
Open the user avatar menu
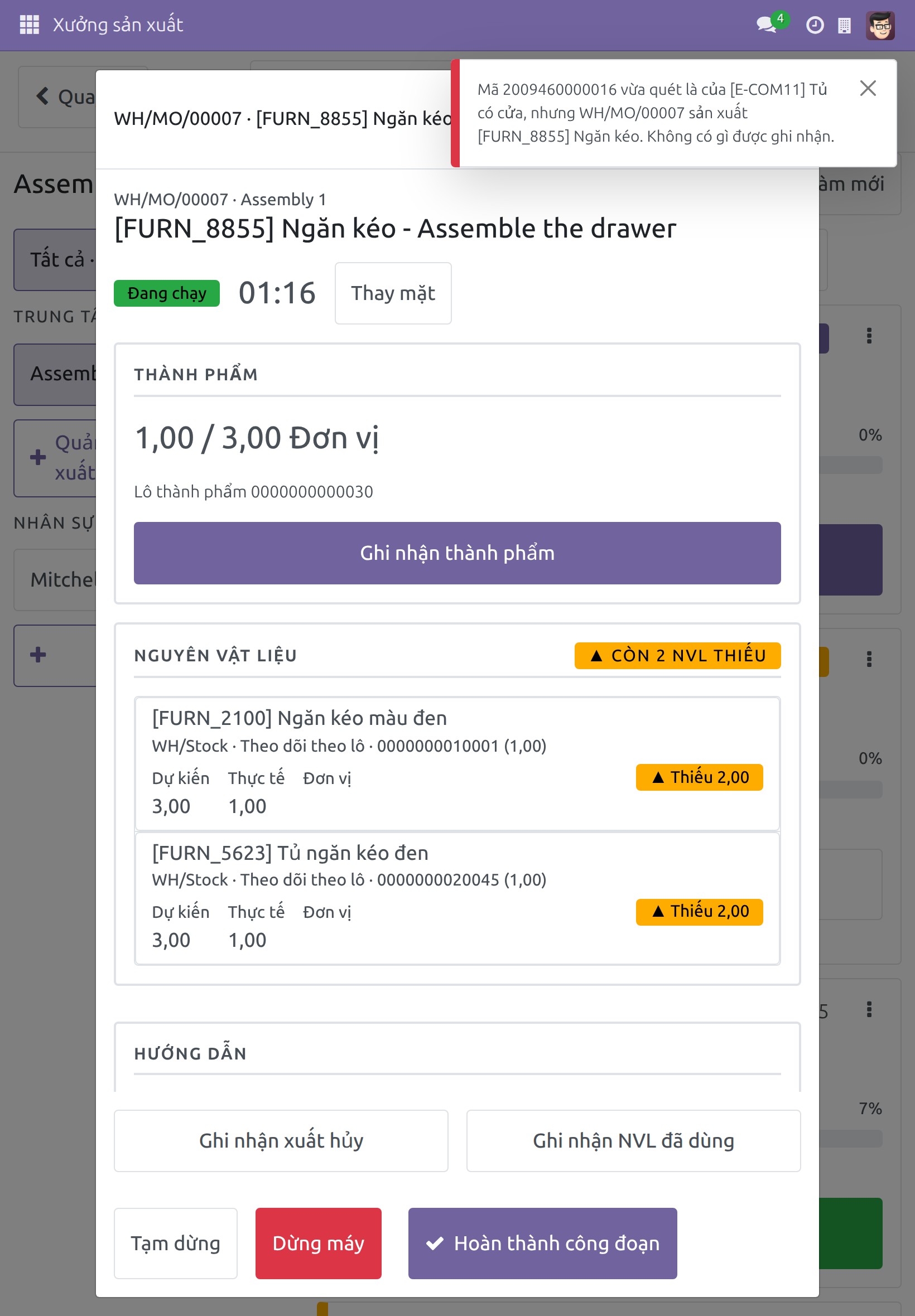click(880, 25)
